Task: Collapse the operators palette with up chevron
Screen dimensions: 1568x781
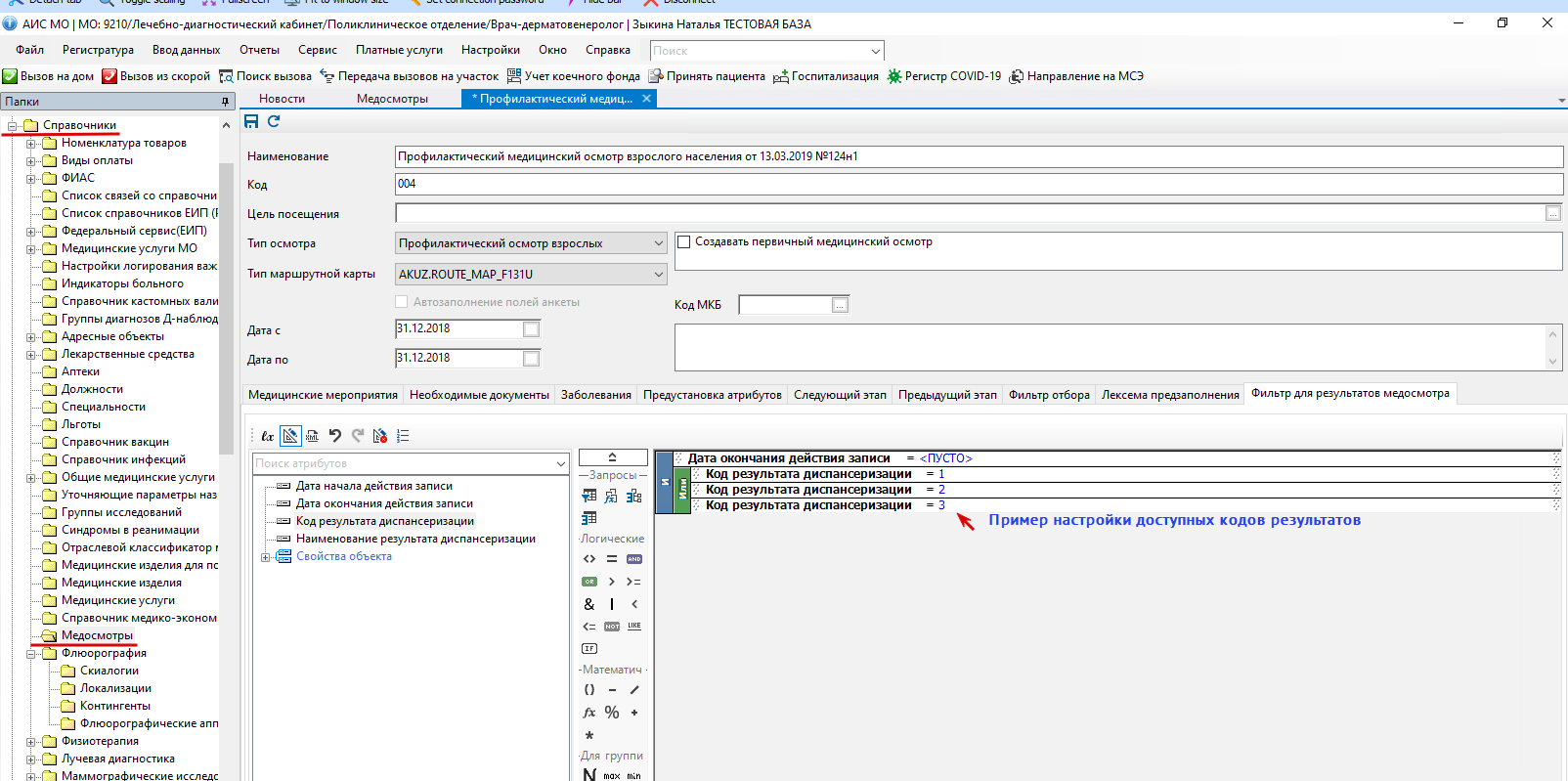Action: coord(613,457)
